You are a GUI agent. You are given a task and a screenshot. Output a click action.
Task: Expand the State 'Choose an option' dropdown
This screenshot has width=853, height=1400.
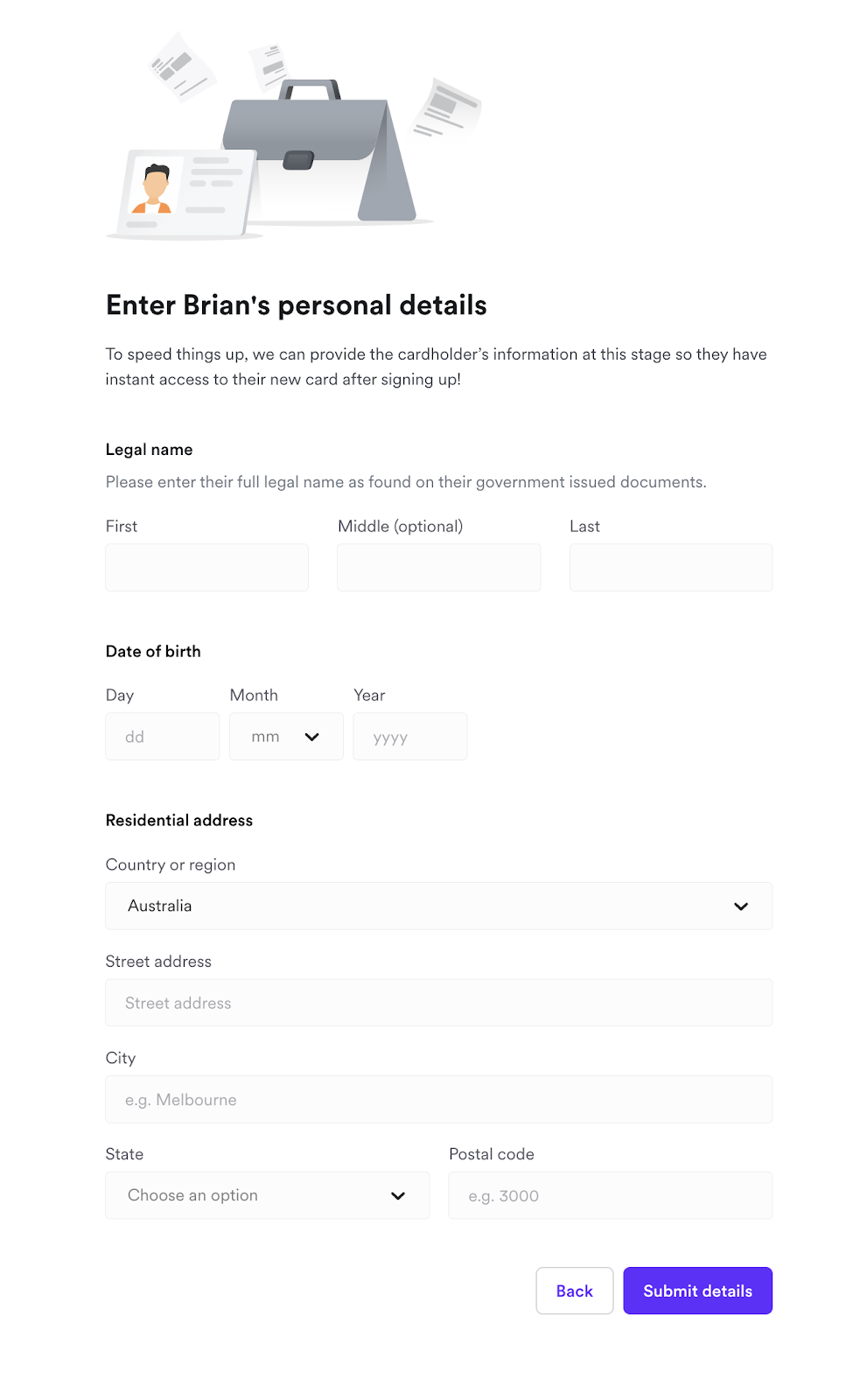tap(268, 1196)
